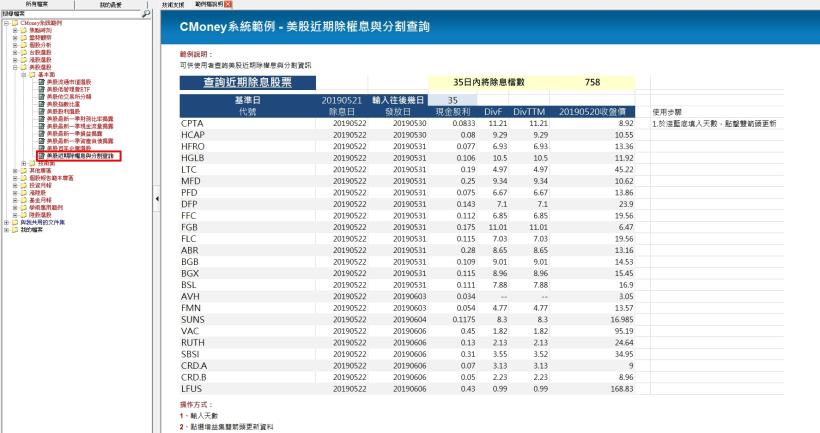Viewport: 820px width, 433px height.
Task: Select the SUNS ticker cell
Action: pos(247,320)
